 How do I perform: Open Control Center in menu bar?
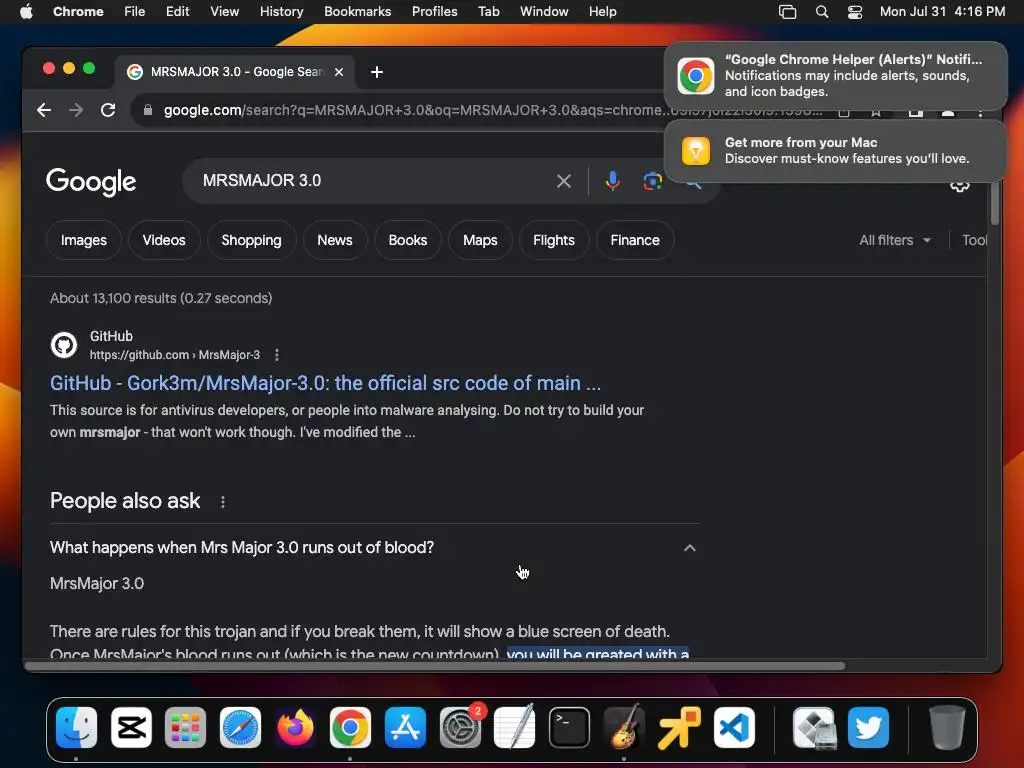click(855, 12)
